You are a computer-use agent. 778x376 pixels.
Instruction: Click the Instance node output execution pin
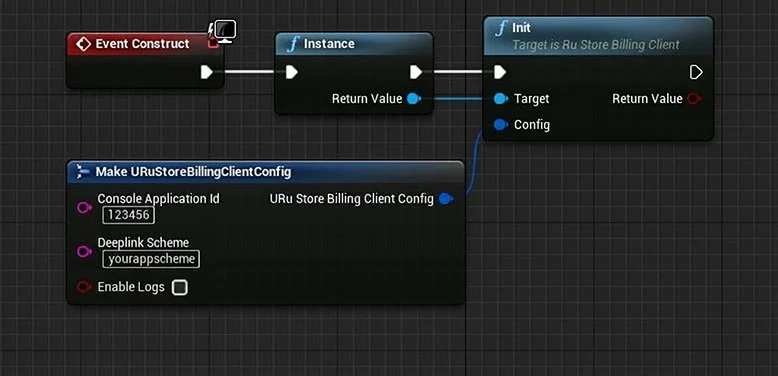coord(416,72)
